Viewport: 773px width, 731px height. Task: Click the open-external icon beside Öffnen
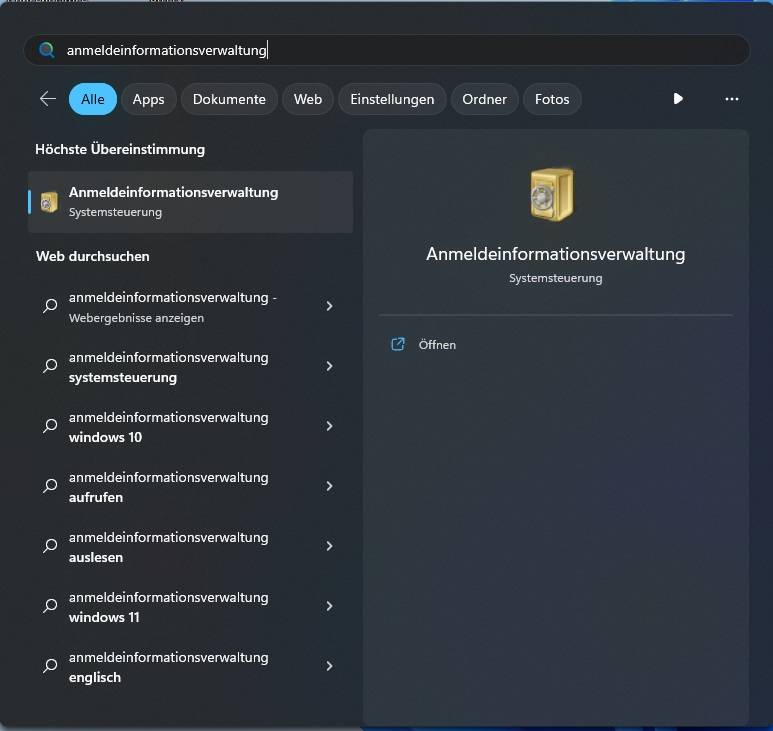coord(398,344)
